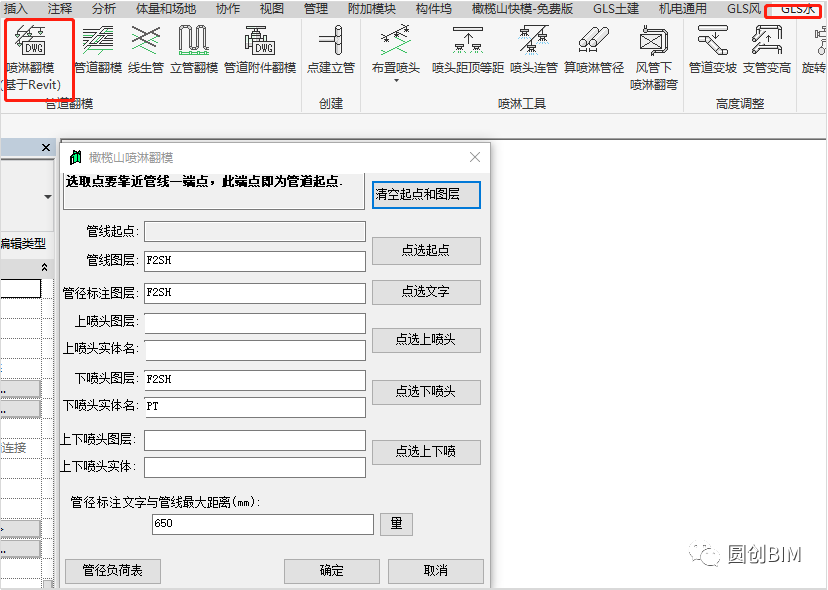
Task: Open the 橄榄山快模-免费版 tab
Action: pyautogui.click(x=522, y=8)
